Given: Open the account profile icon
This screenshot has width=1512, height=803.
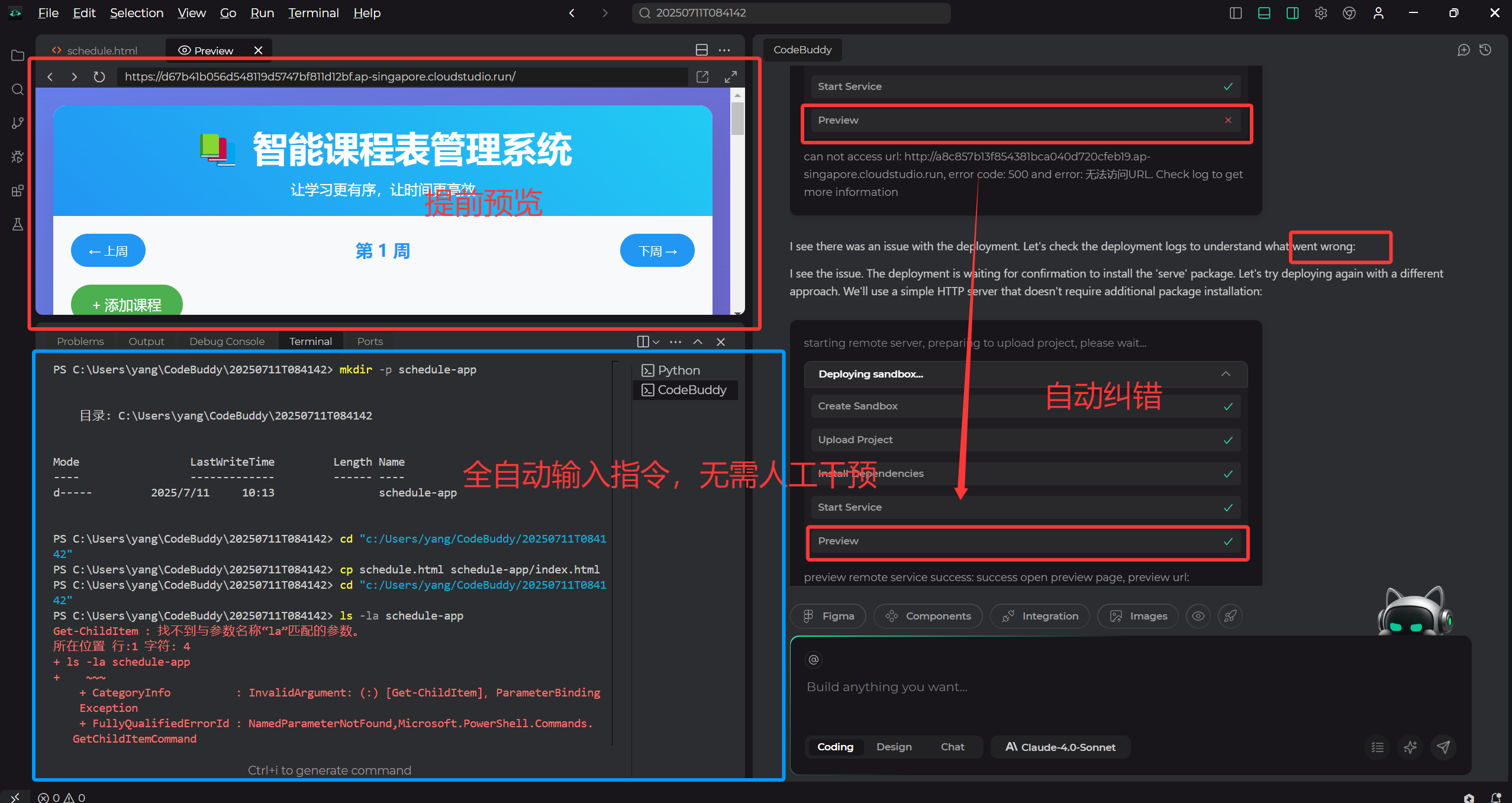Looking at the screenshot, I should pyautogui.click(x=1379, y=13).
